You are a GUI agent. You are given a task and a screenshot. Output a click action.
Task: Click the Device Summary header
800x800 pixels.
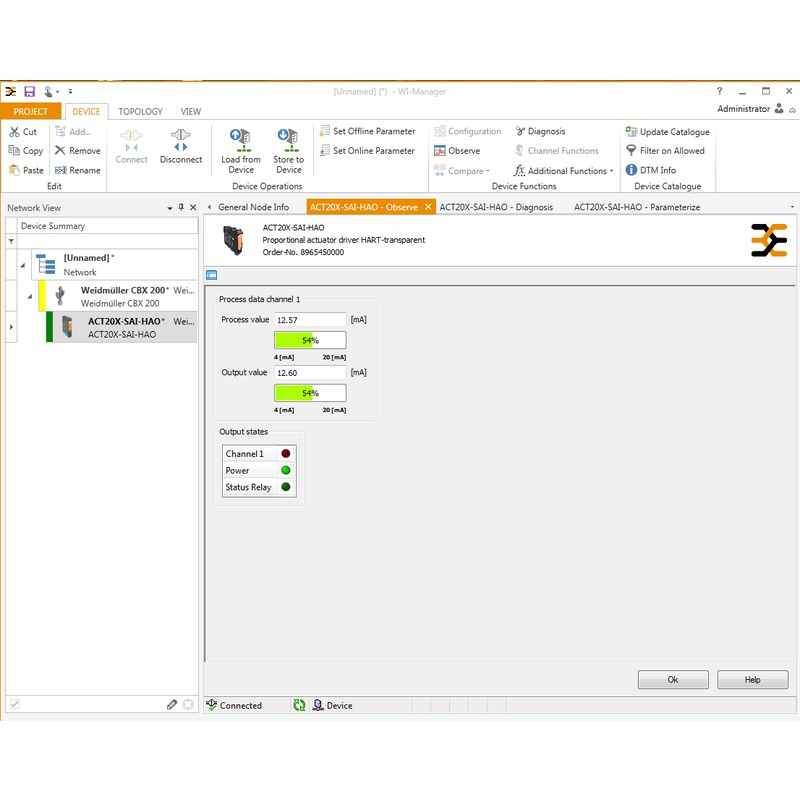pos(108,226)
